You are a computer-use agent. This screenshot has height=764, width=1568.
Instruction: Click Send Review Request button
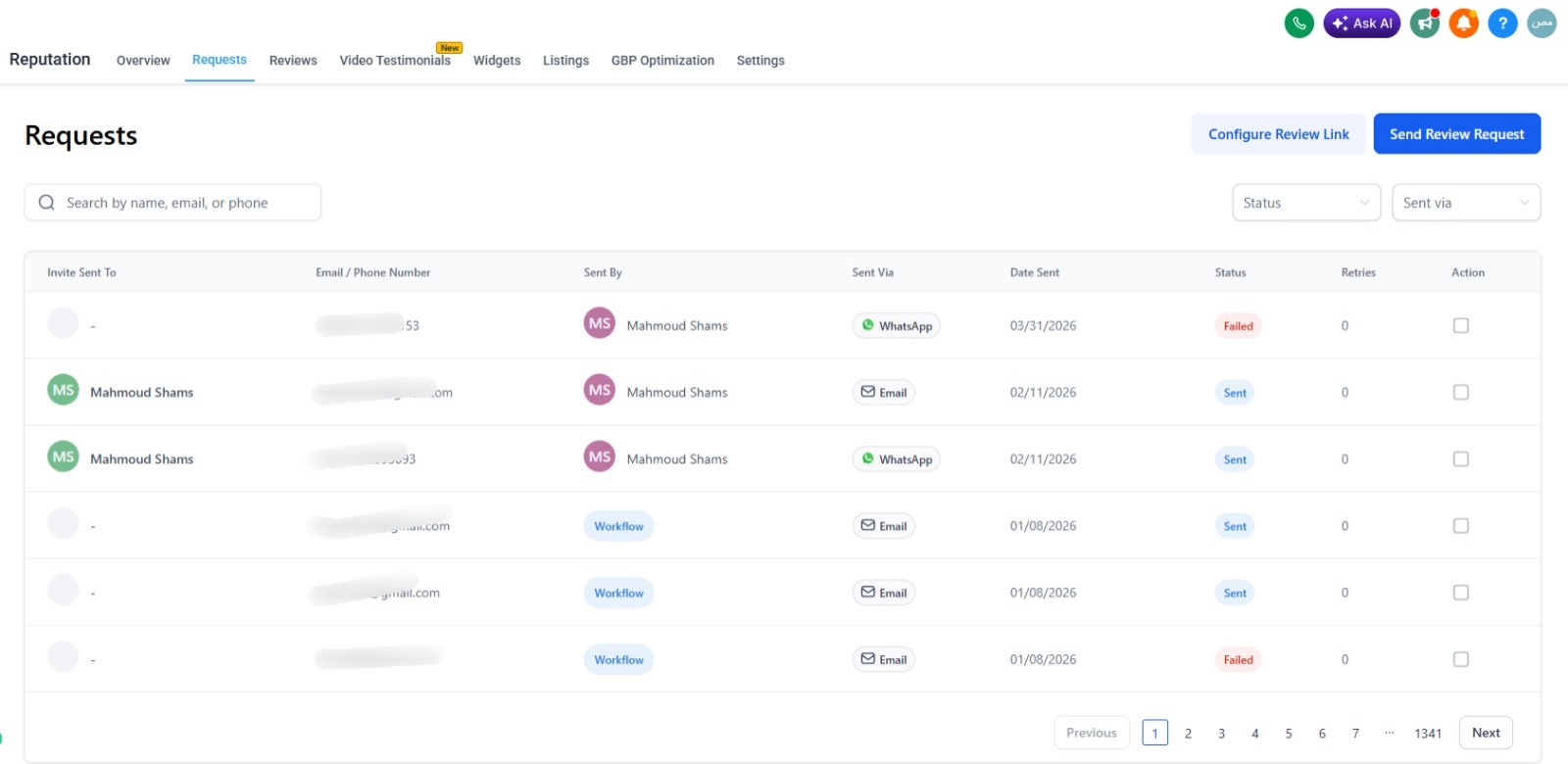pos(1457,134)
